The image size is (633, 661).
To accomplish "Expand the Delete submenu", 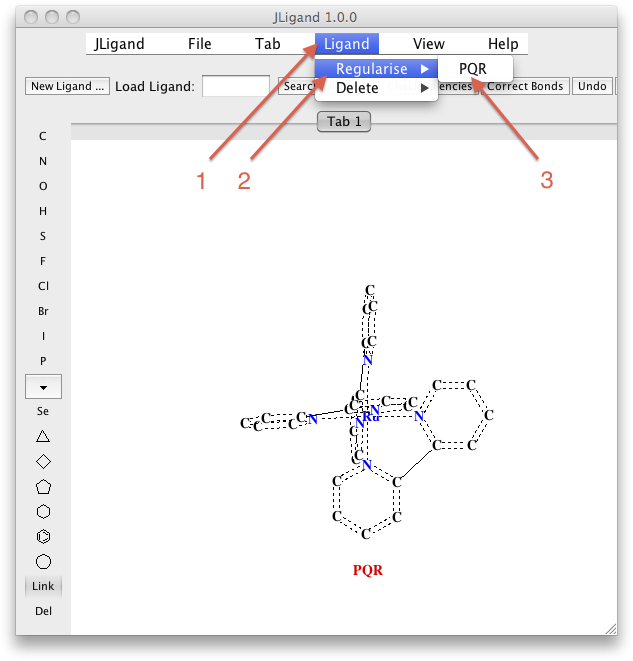I will click(x=376, y=88).
